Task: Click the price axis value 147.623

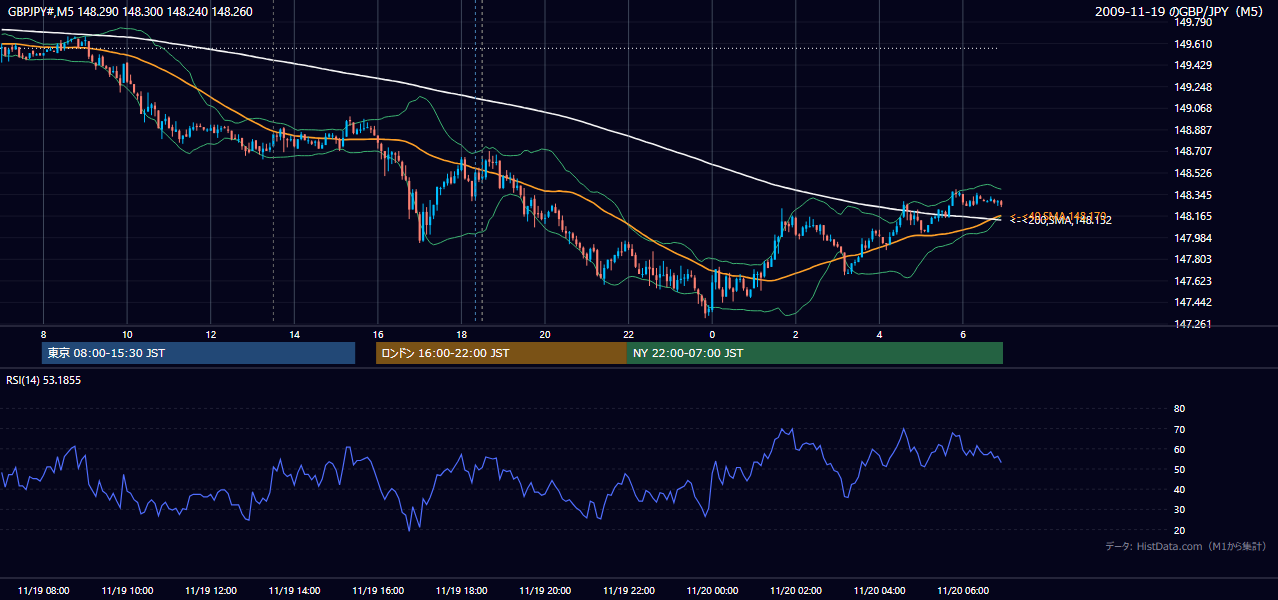Action: pyautogui.click(x=1192, y=282)
